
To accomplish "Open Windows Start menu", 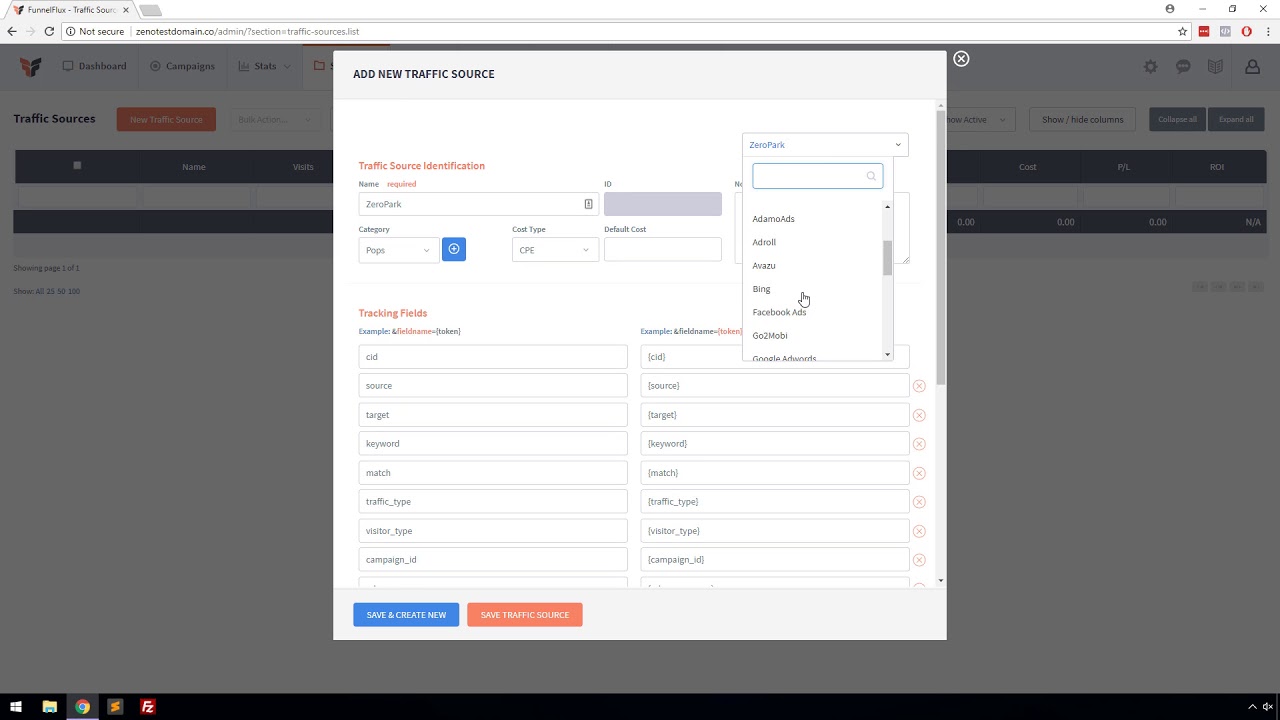I will (x=16, y=707).
